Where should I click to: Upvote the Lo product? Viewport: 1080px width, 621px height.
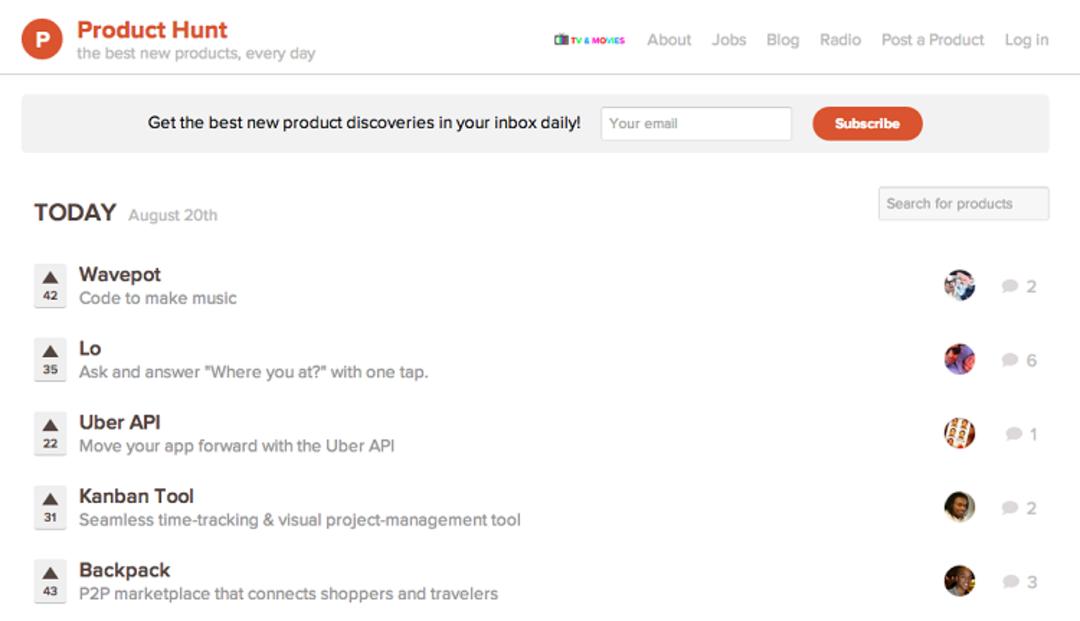[x=50, y=359]
